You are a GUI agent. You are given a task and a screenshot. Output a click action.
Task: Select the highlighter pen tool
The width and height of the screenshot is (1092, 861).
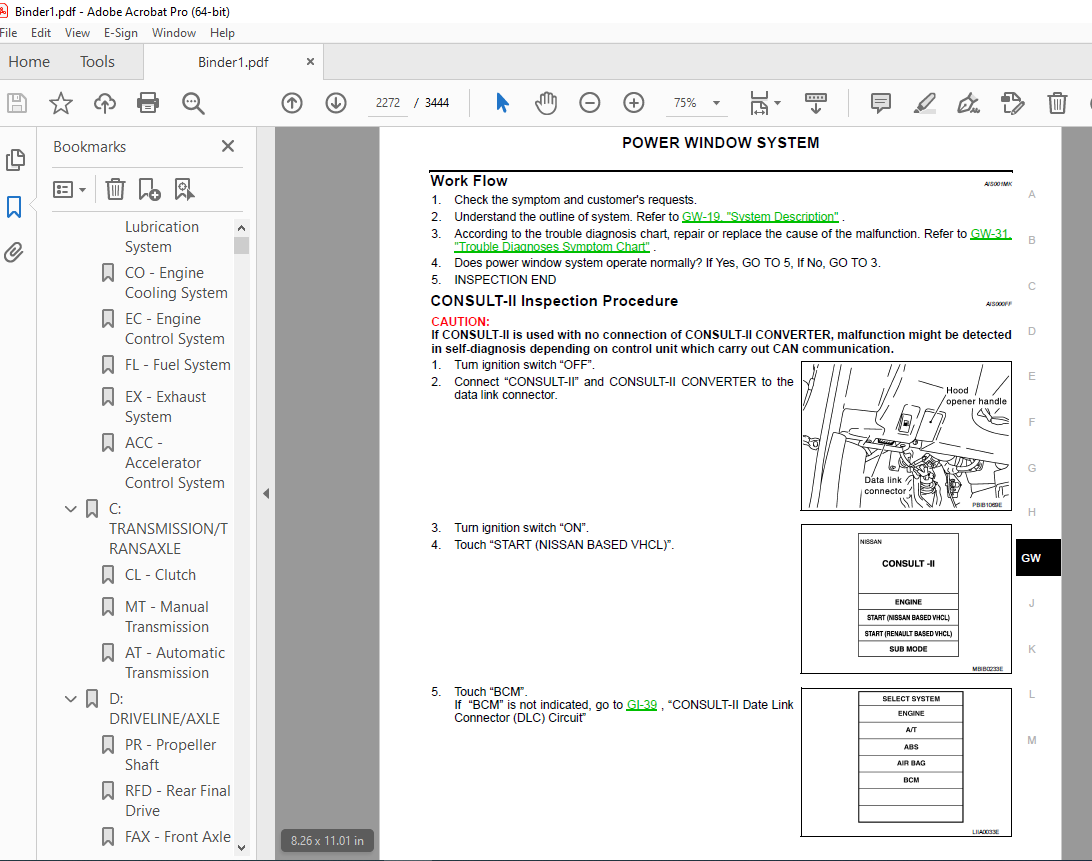click(x=924, y=103)
